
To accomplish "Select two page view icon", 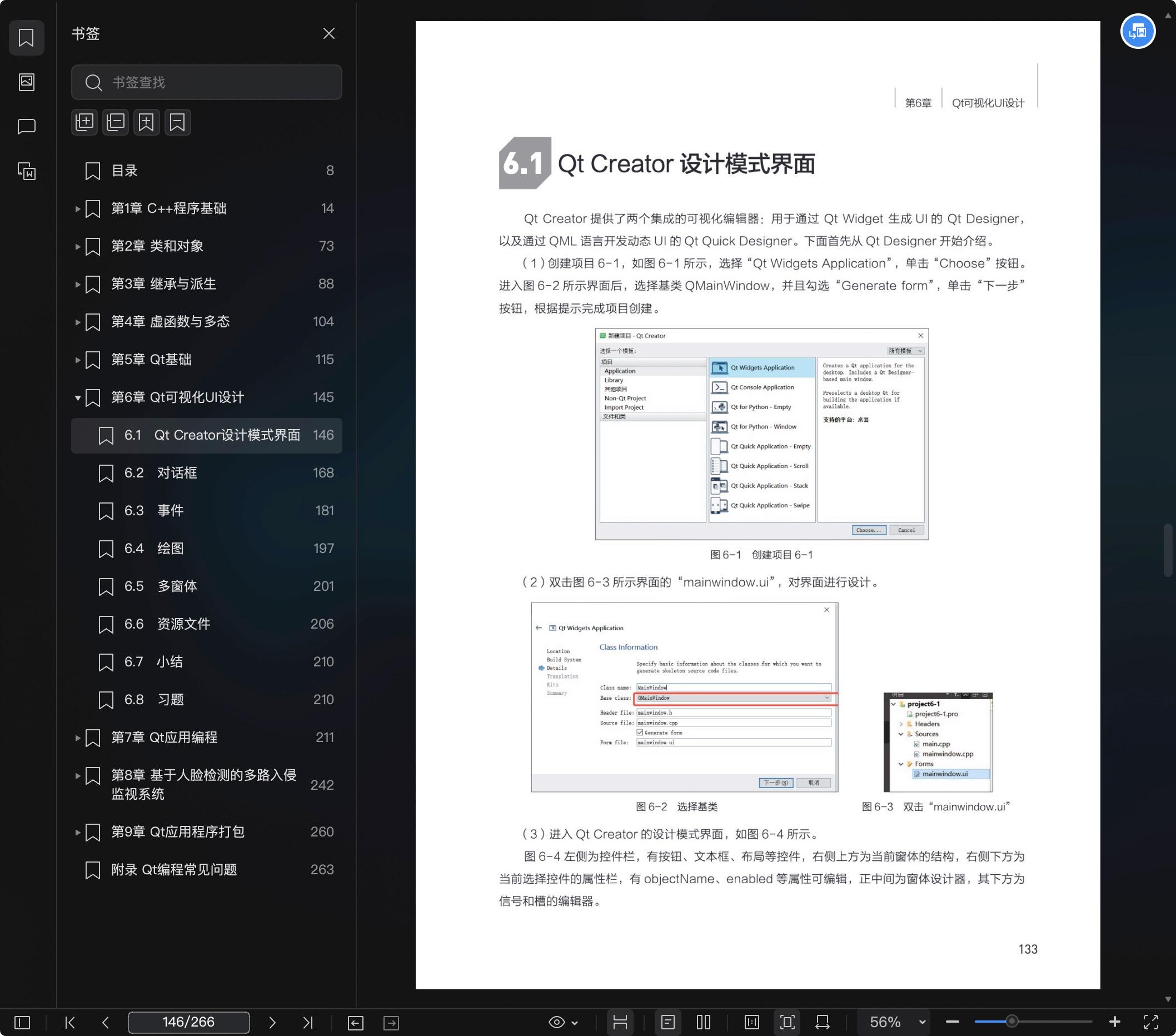I will 704,1022.
